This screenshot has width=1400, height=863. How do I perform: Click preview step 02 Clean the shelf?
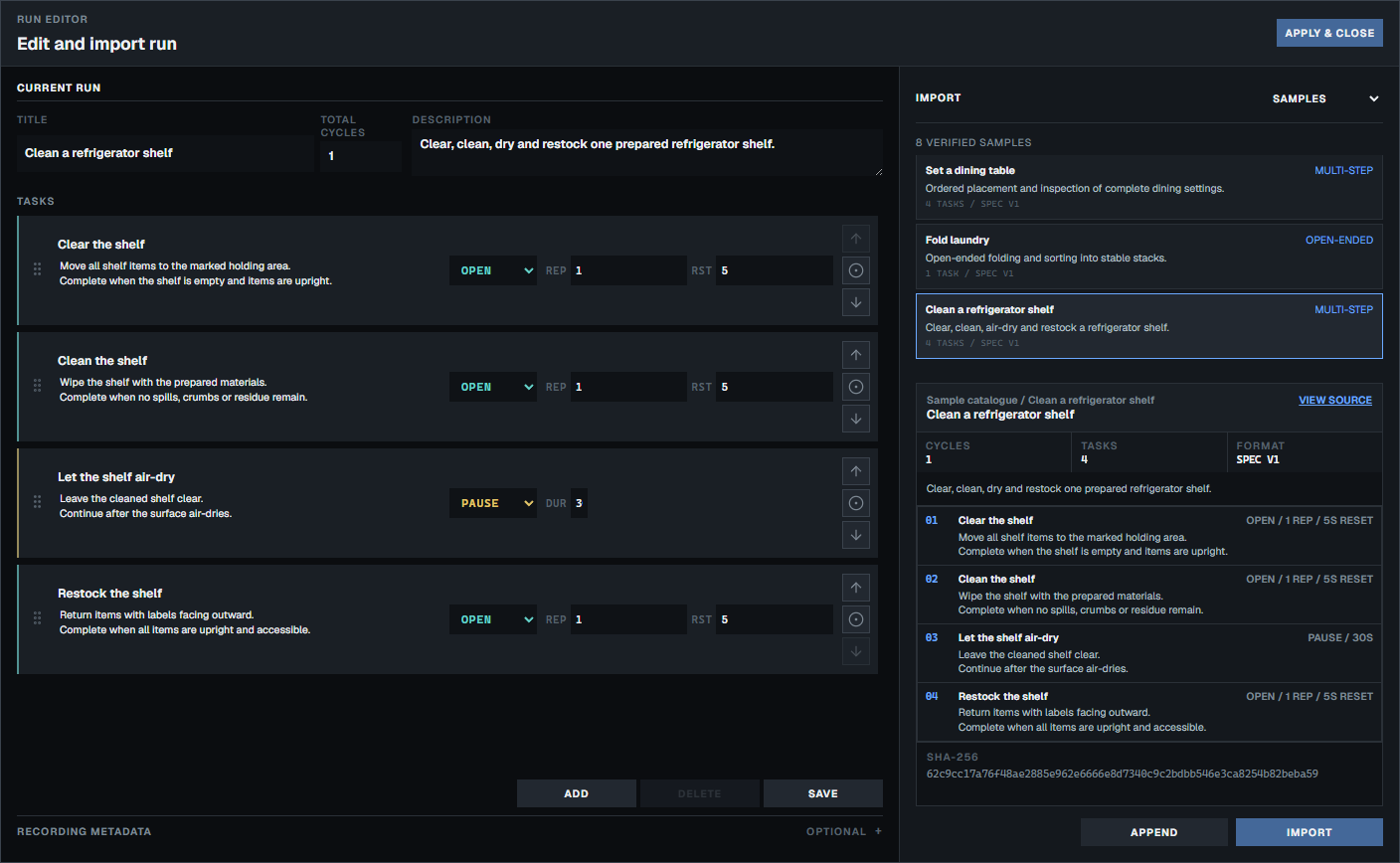coord(1149,595)
